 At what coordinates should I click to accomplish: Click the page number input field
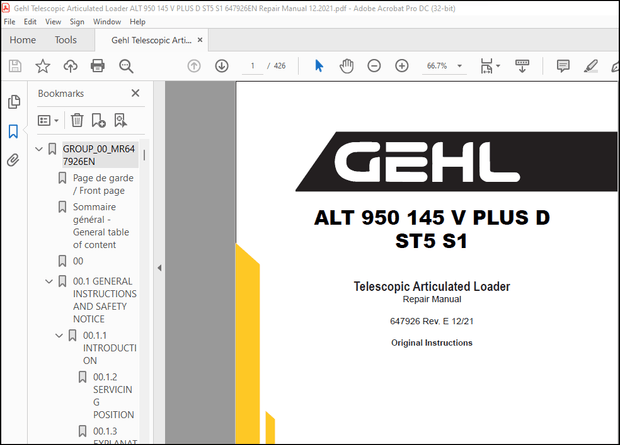(253, 66)
